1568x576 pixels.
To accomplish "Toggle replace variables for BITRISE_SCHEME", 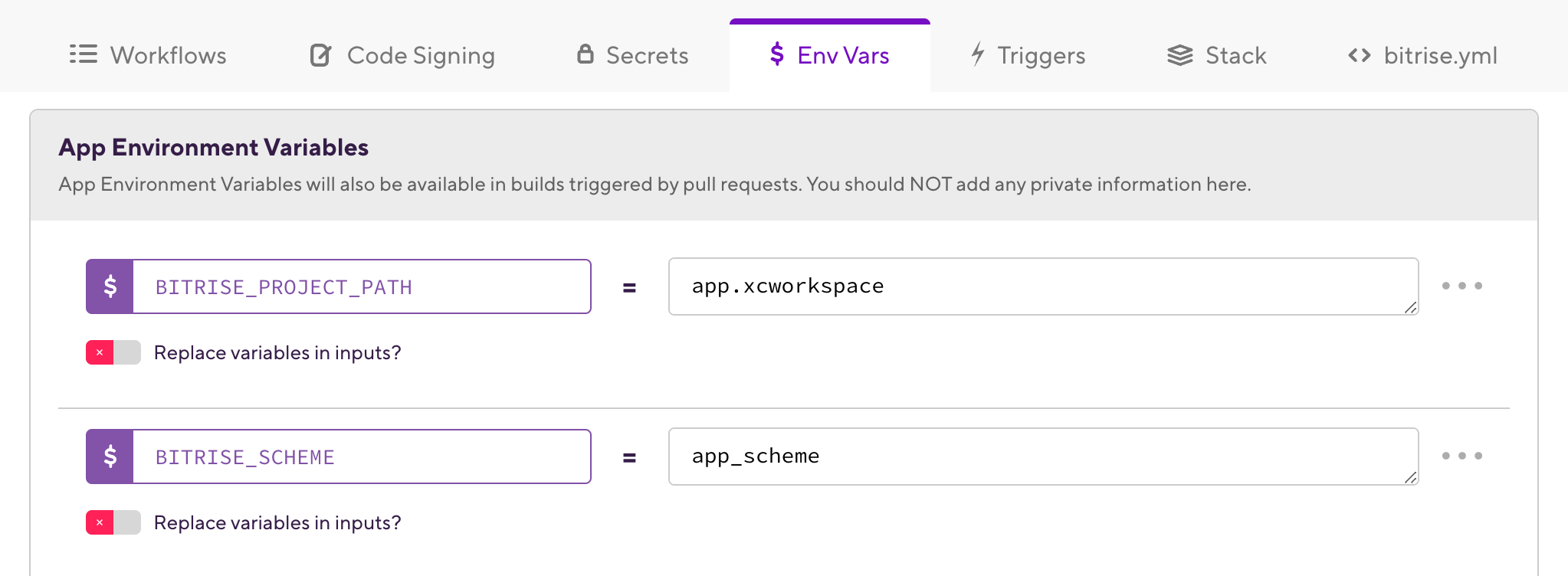I will point(113,522).
